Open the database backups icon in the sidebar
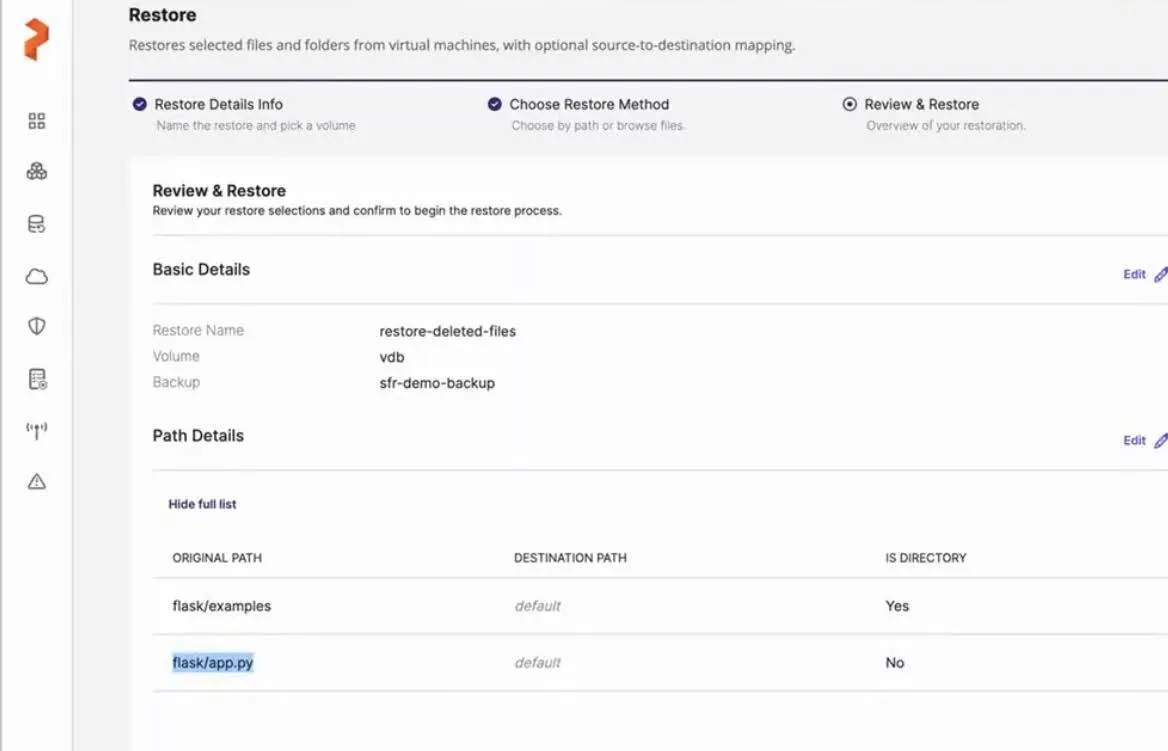 [x=37, y=224]
